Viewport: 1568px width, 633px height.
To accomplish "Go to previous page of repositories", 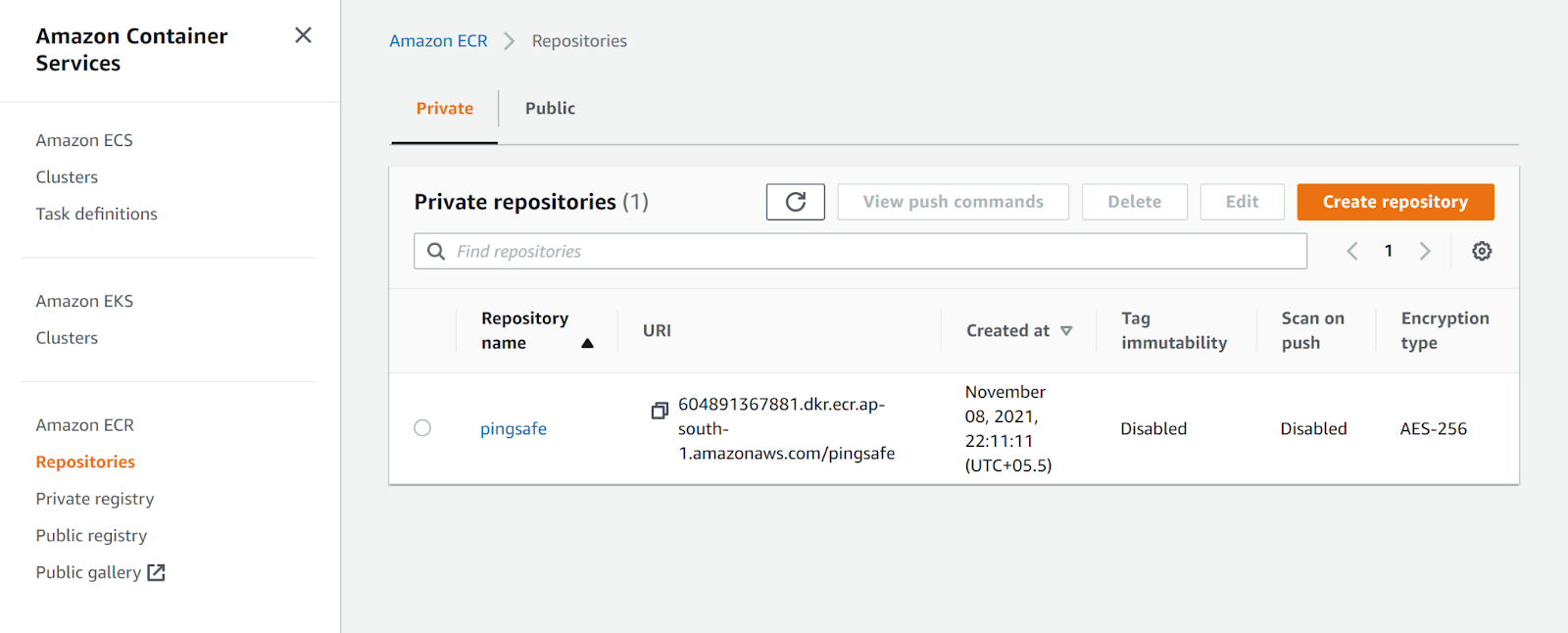I will [x=1352, y=251].
